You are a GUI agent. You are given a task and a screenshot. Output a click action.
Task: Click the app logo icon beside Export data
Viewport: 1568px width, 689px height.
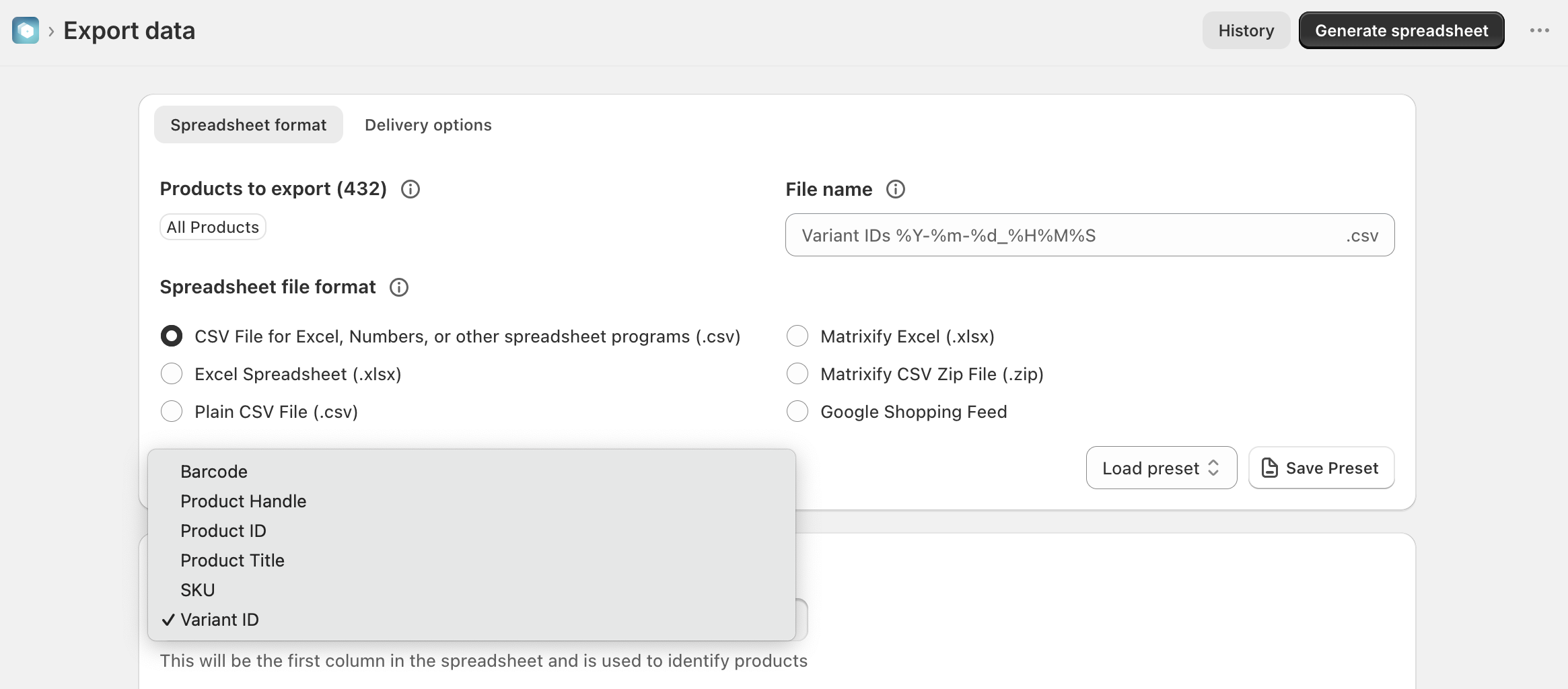[x=26, y=30]
